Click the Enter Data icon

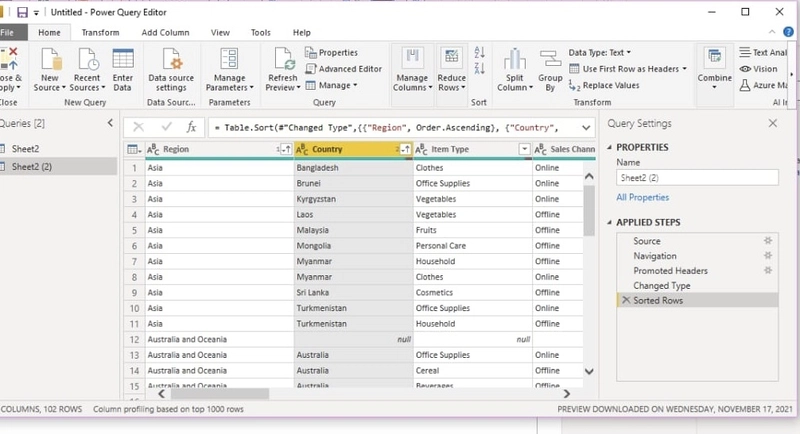tap(123, 59)
